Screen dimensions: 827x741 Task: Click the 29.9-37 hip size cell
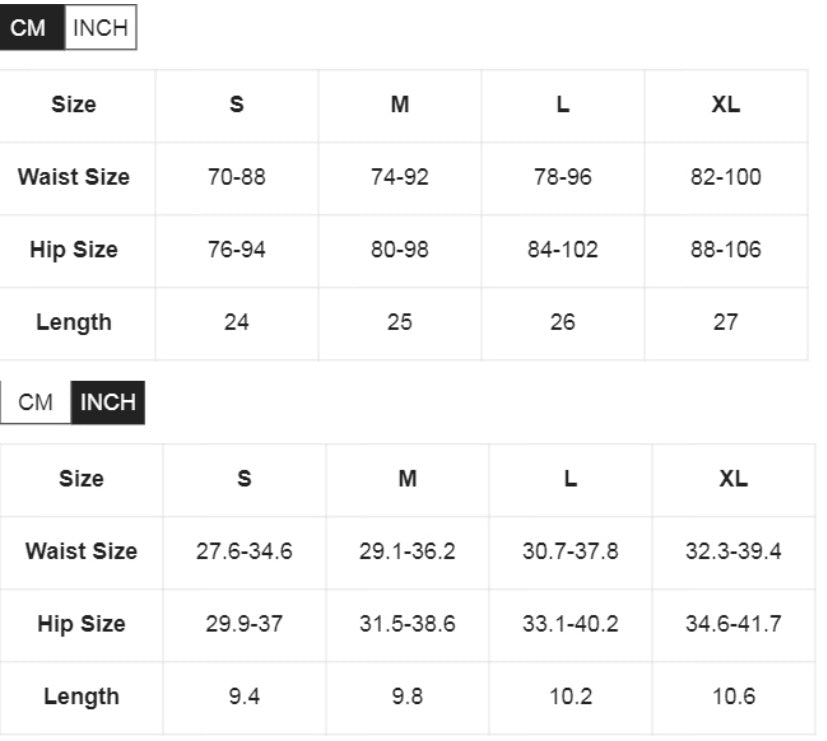tap(244, 624)
